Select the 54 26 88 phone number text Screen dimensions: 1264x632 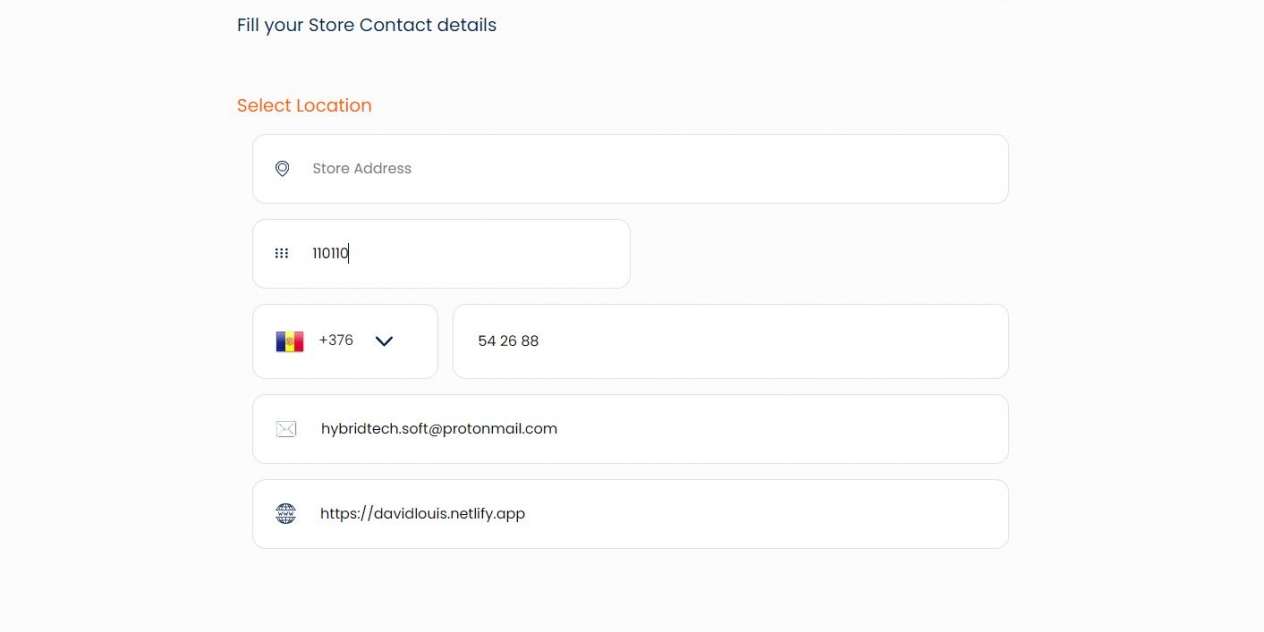coord(508,341)
